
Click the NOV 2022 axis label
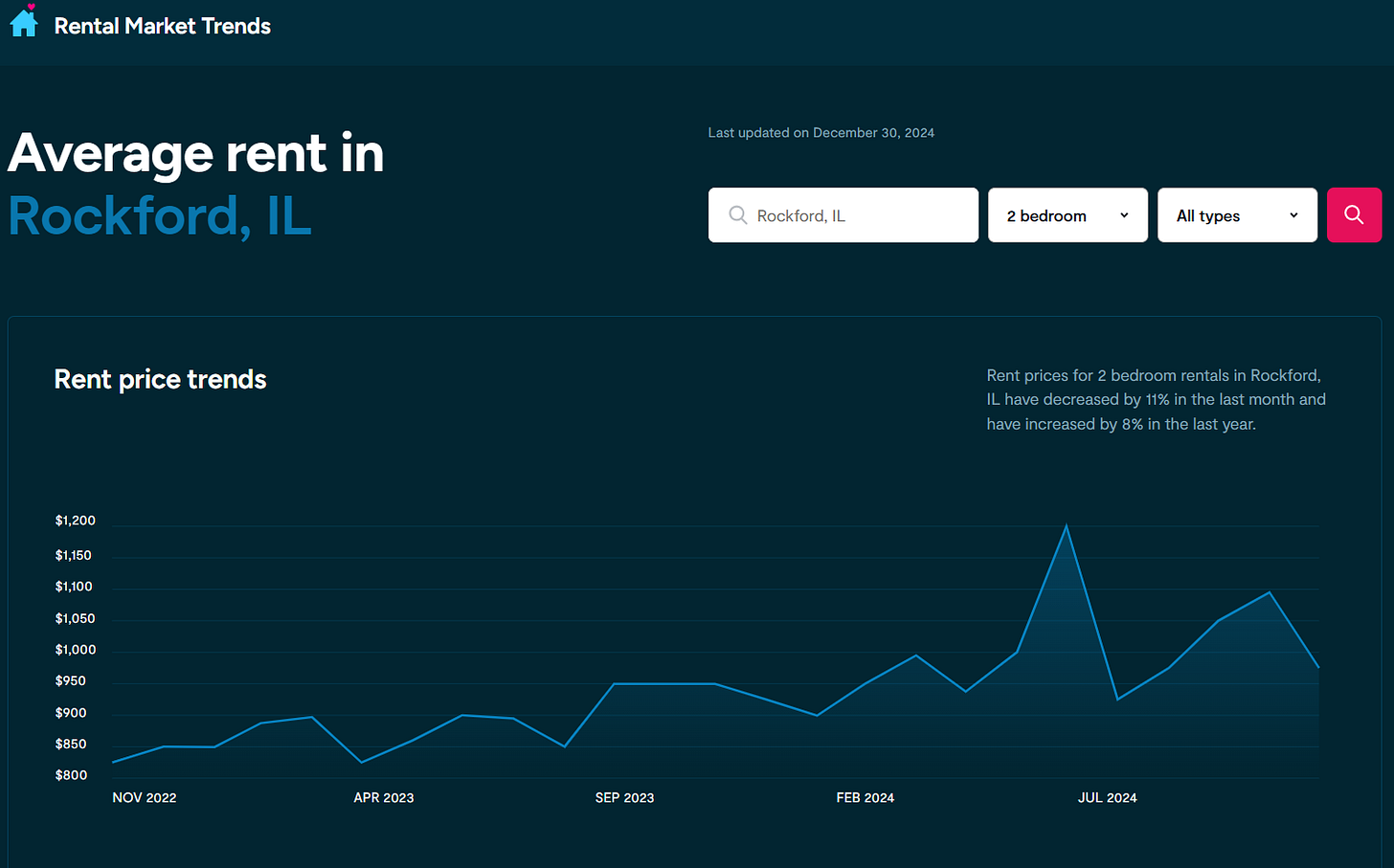[x=145, y=797]
